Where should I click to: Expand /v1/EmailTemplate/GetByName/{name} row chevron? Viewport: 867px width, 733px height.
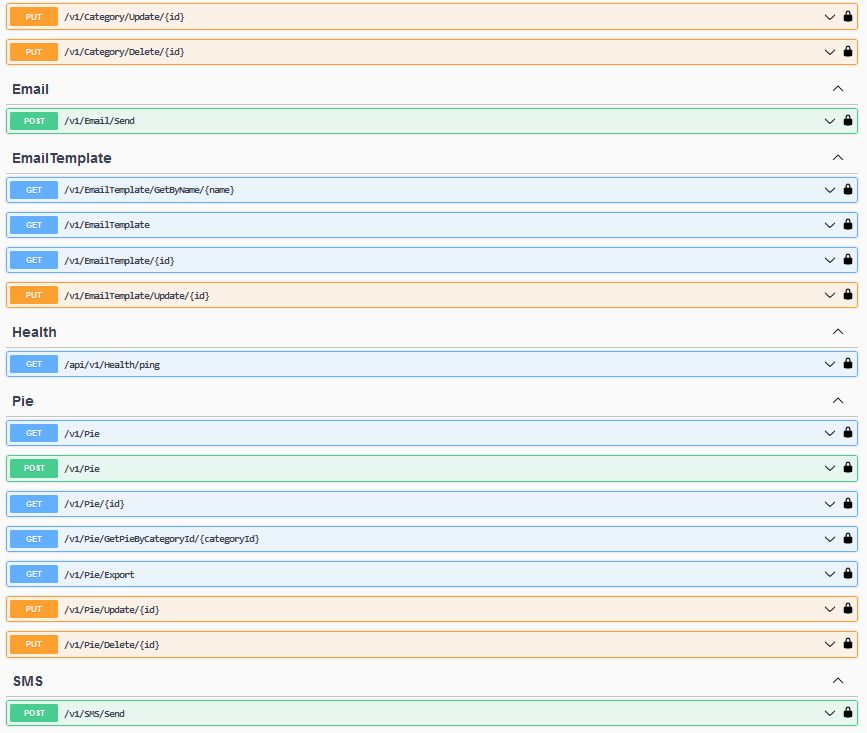(x=829, y=190)
